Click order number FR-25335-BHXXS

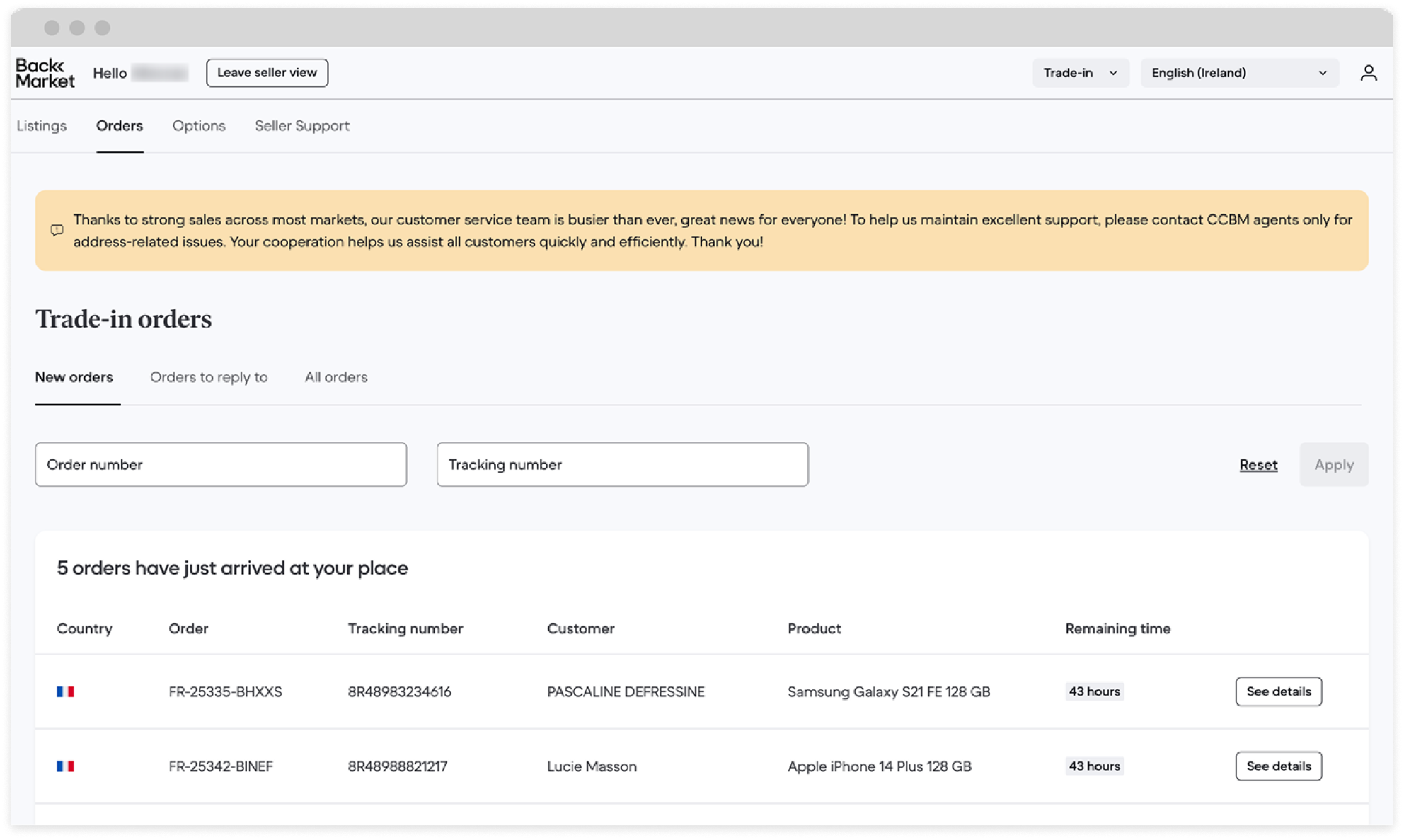tap(225, 691)
